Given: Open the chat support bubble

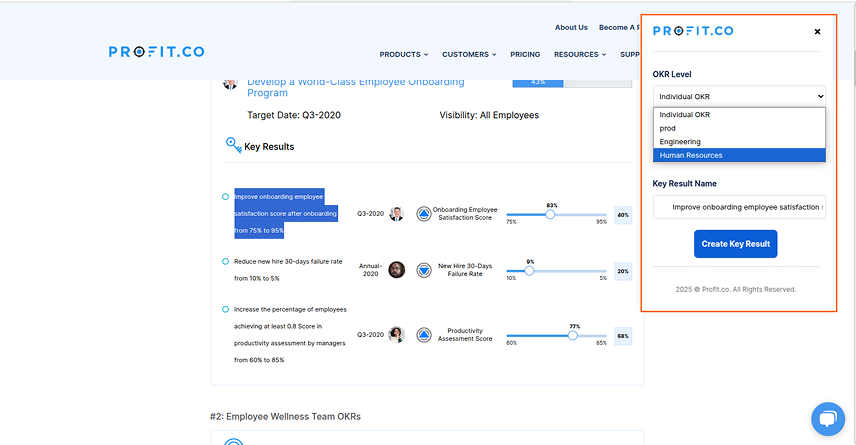Looking at the screenshot, I should click(828, 419).
